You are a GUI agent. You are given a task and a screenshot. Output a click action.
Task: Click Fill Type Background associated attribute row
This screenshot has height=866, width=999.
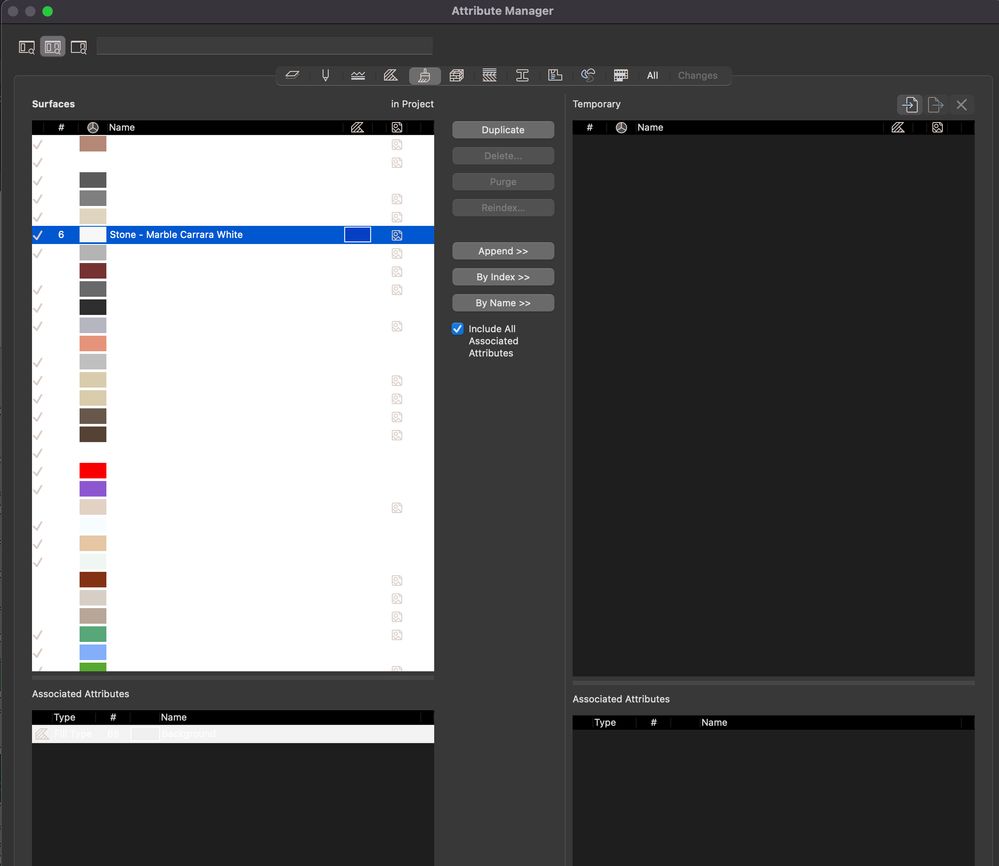coord(233,734)
